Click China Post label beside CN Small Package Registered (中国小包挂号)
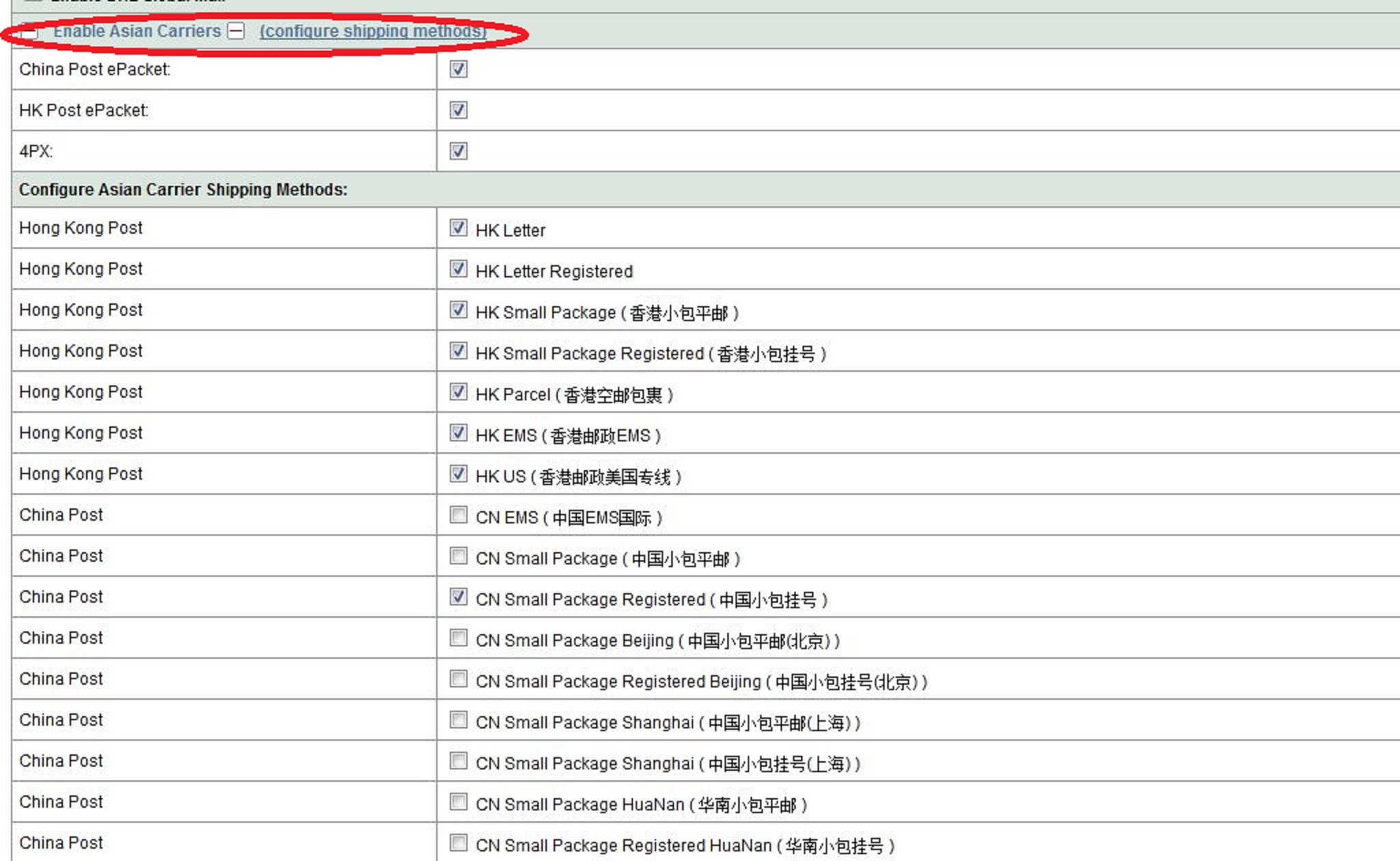This screenshot has height=861, width=1400. click(x=61, y=597)
